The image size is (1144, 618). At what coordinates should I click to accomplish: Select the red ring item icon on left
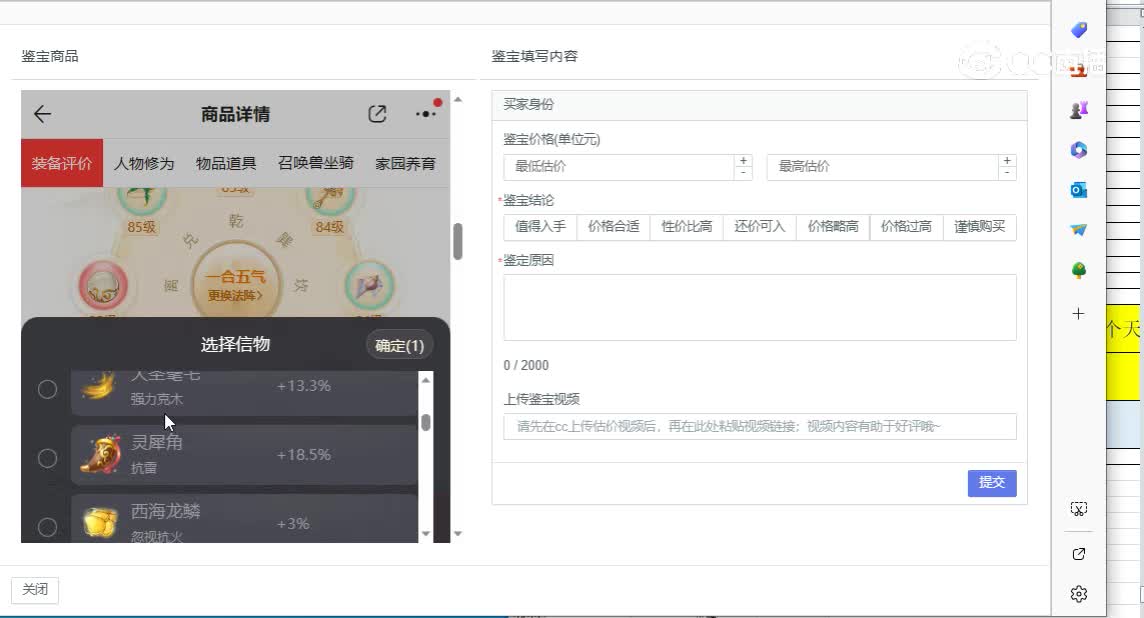point(103,287)
